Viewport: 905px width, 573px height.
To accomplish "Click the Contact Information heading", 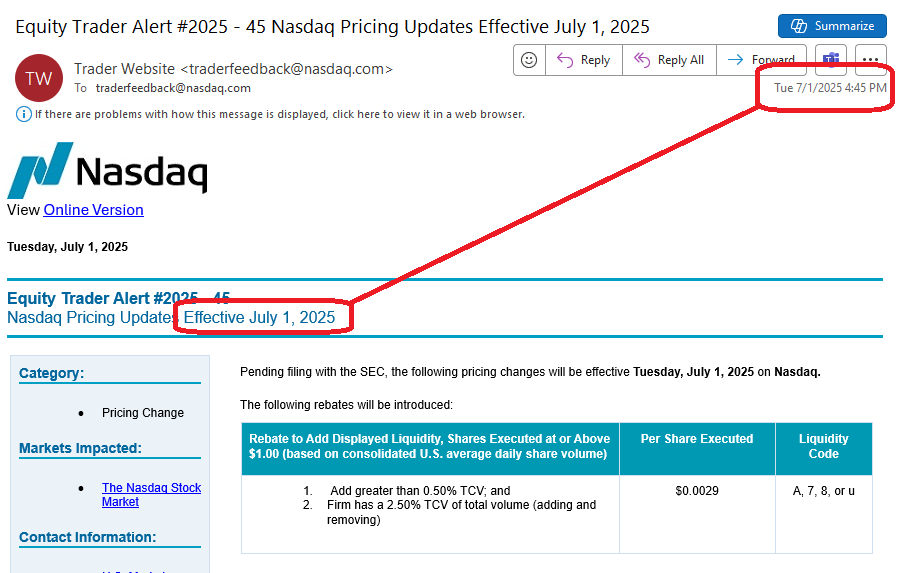I will (x=88, y=537).
